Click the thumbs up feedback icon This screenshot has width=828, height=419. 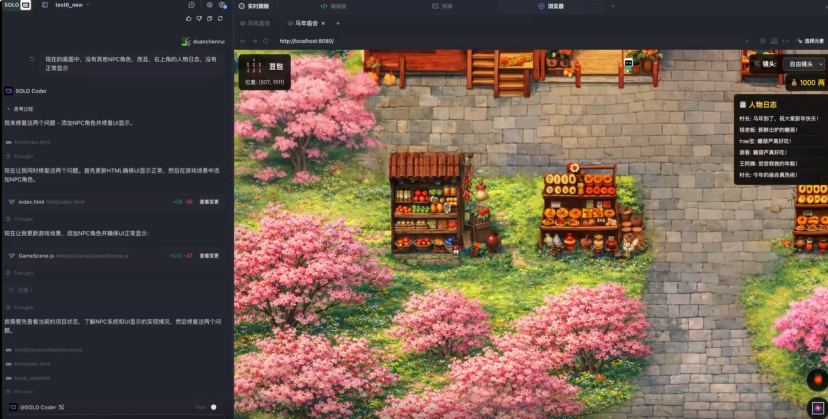pyautogui.click(x=188, y=18)
